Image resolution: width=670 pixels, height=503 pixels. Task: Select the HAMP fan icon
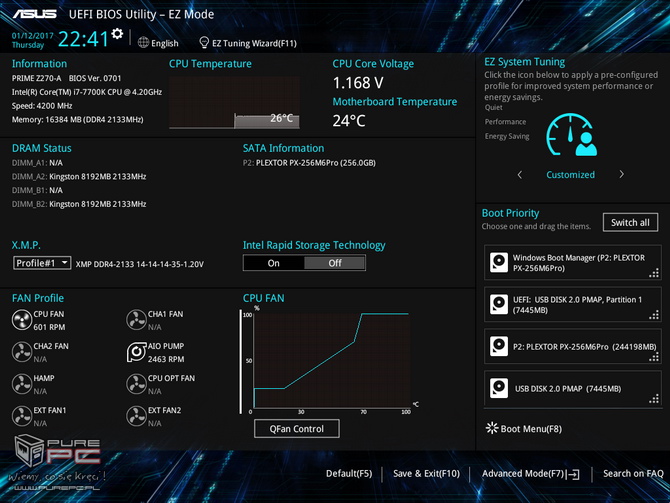coord(21,384)
